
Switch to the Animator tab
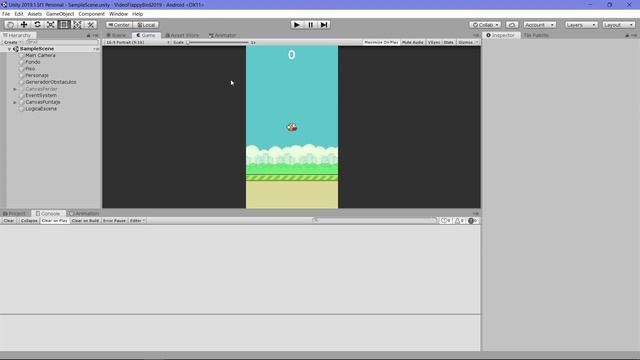[222, 36]
